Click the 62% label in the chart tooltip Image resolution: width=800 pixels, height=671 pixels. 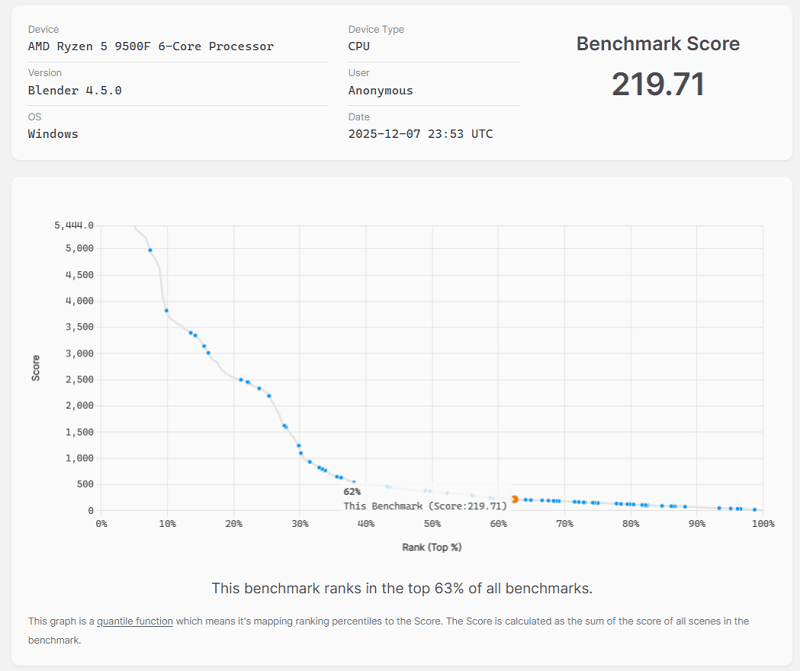tap(352, 492)
